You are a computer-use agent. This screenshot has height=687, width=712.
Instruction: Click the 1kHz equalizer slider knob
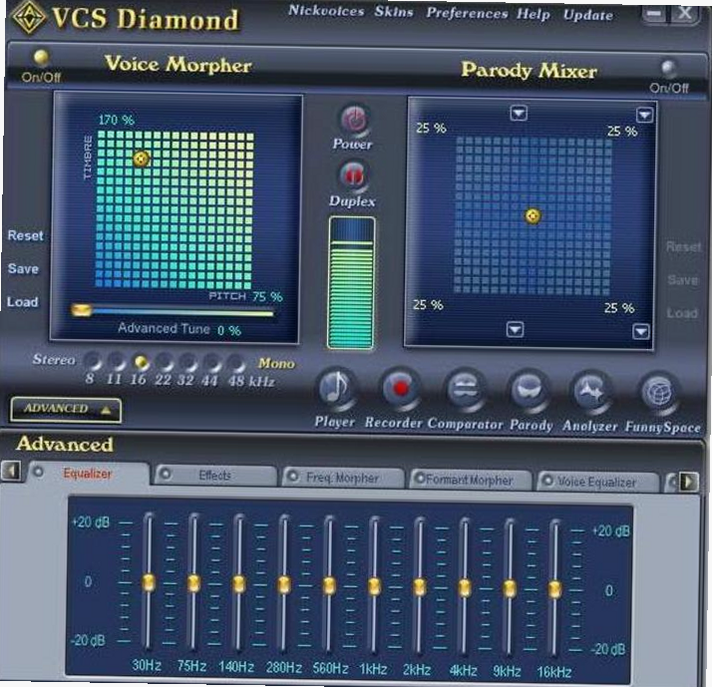click(x=374, y=587)
